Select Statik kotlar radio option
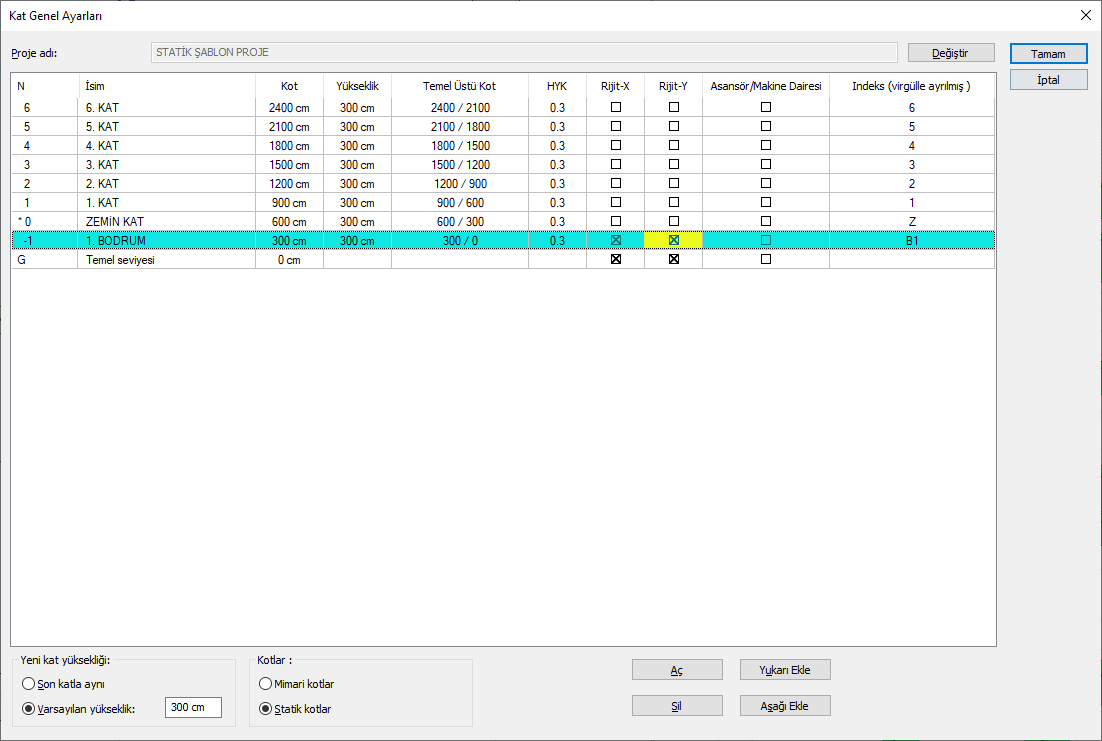The image size is (1102, 741). click(265, 709)
